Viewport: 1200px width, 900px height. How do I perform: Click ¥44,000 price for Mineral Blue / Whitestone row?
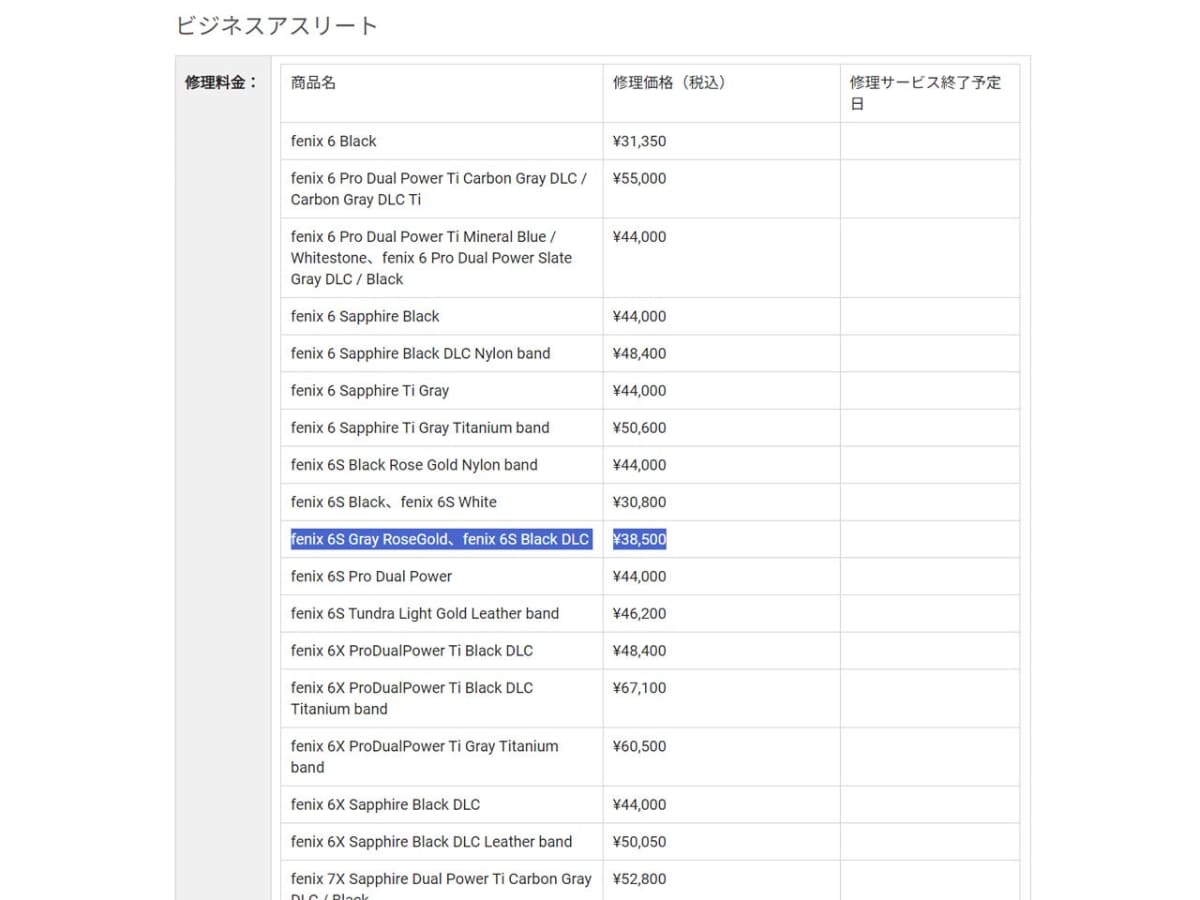[x=639, y=236]
